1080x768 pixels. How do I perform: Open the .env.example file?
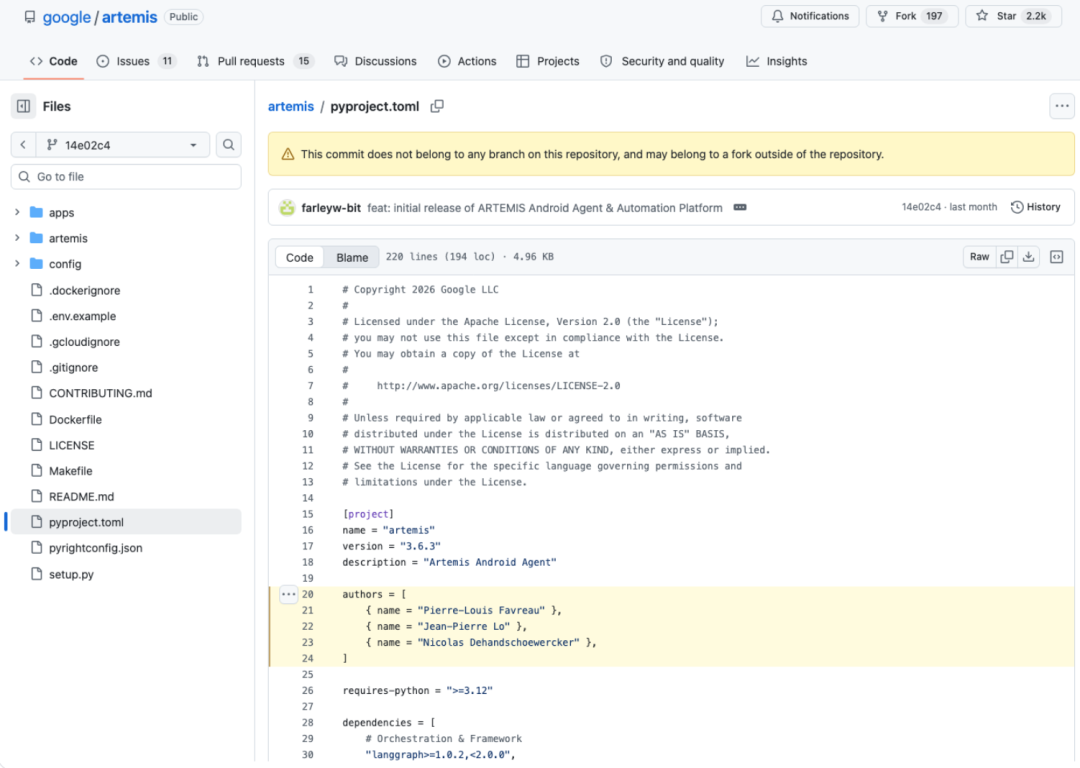point(83,315)
